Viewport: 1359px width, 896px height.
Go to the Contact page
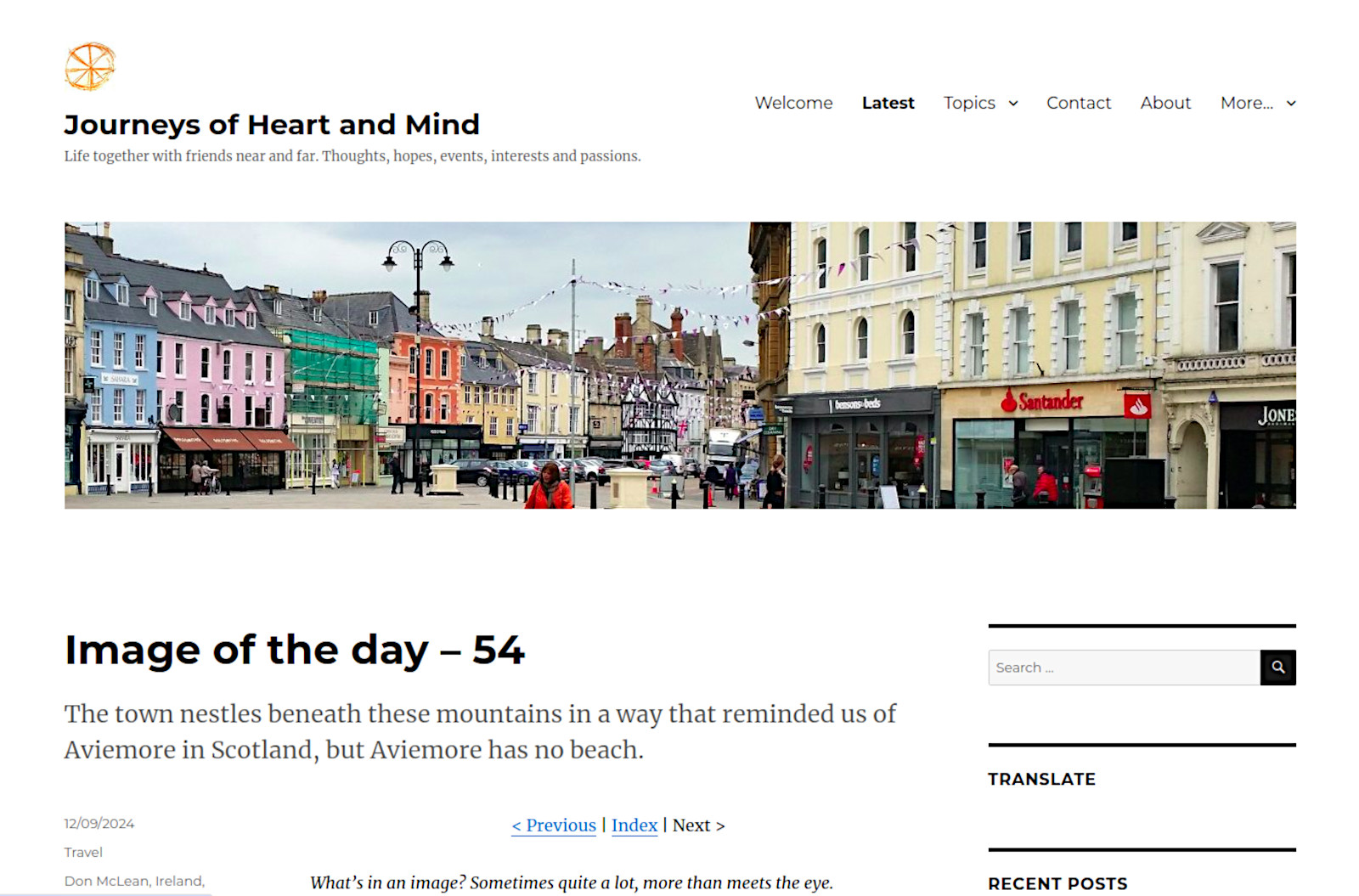click(1078, 103)
